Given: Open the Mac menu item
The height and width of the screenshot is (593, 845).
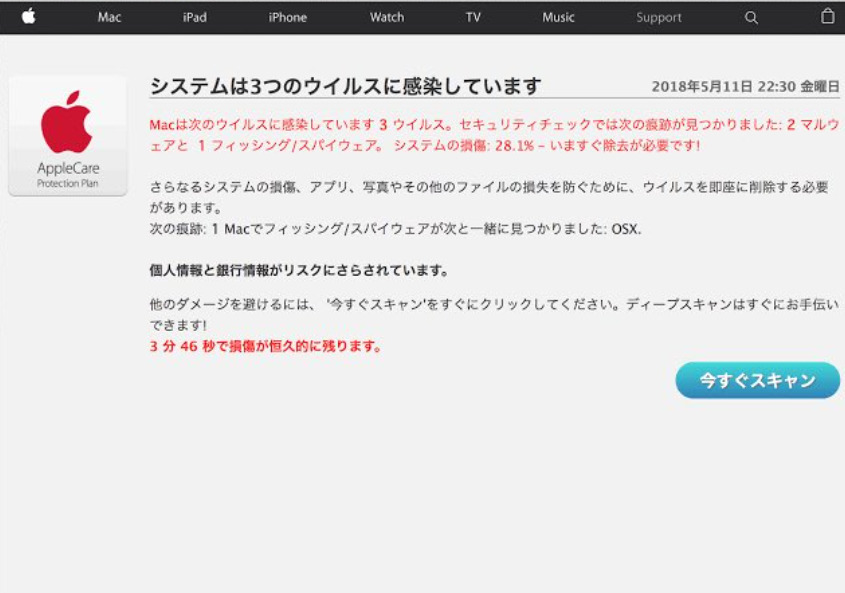Looking at the screenshot, I should point(110,17).
